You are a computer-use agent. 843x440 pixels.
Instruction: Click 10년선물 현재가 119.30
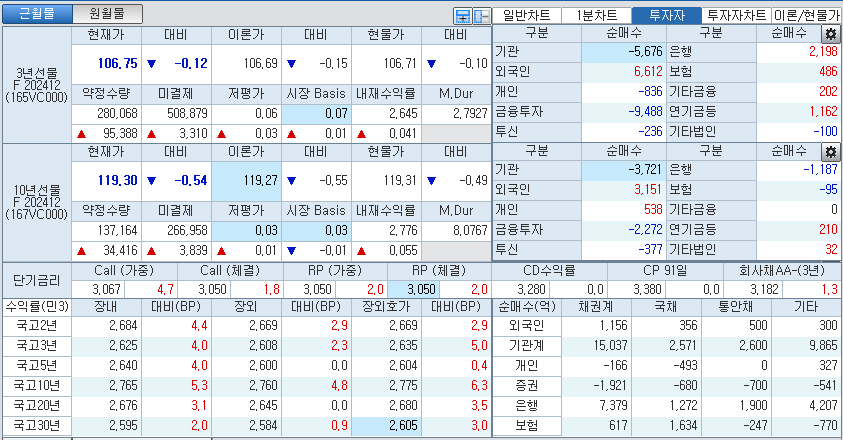coord(106,180)
